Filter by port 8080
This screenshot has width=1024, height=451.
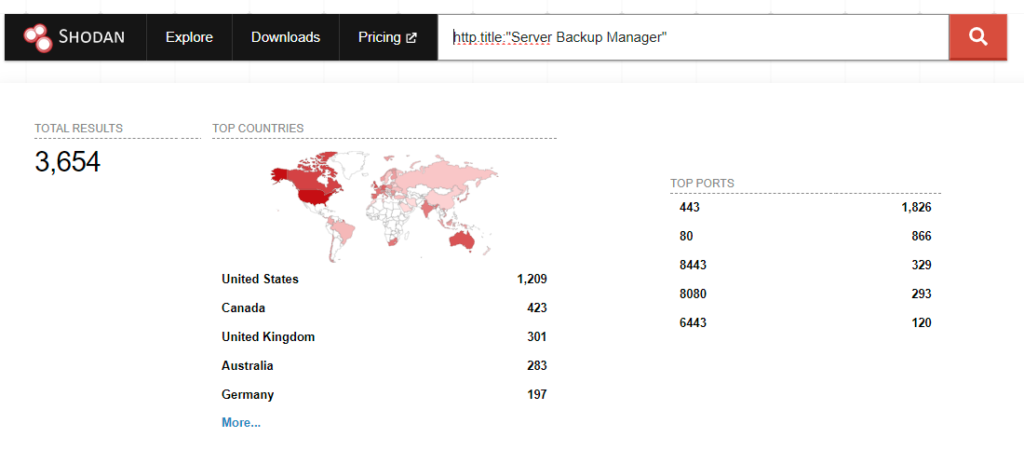[693, 294]
